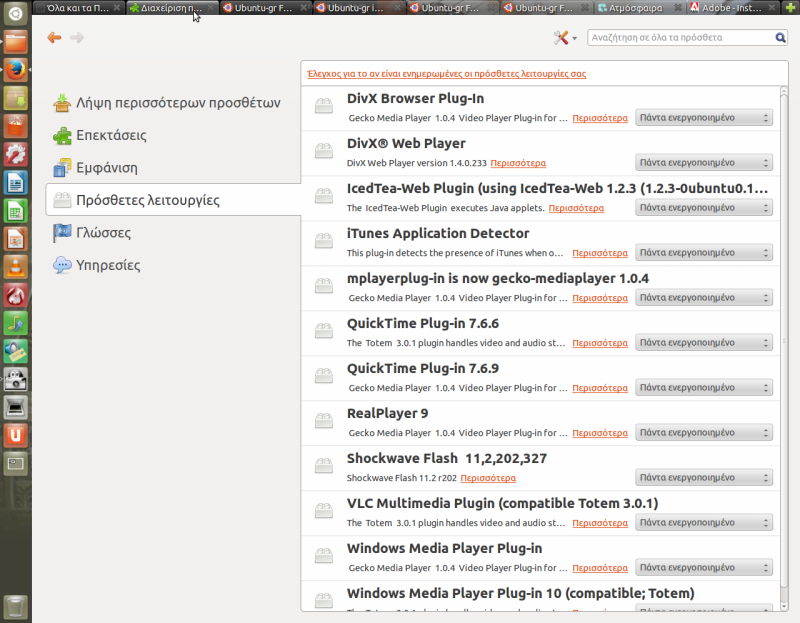Switch to the Όλα και τα Π... tab

click(x=78, y=8)
